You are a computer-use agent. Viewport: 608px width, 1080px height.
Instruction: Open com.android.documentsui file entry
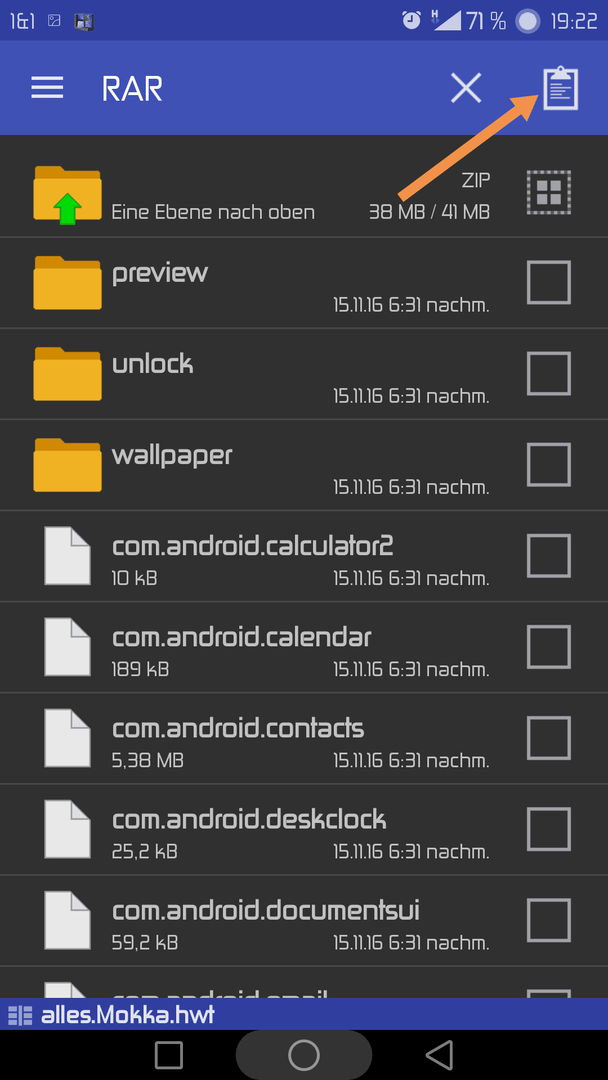click(x=304, y=920)
